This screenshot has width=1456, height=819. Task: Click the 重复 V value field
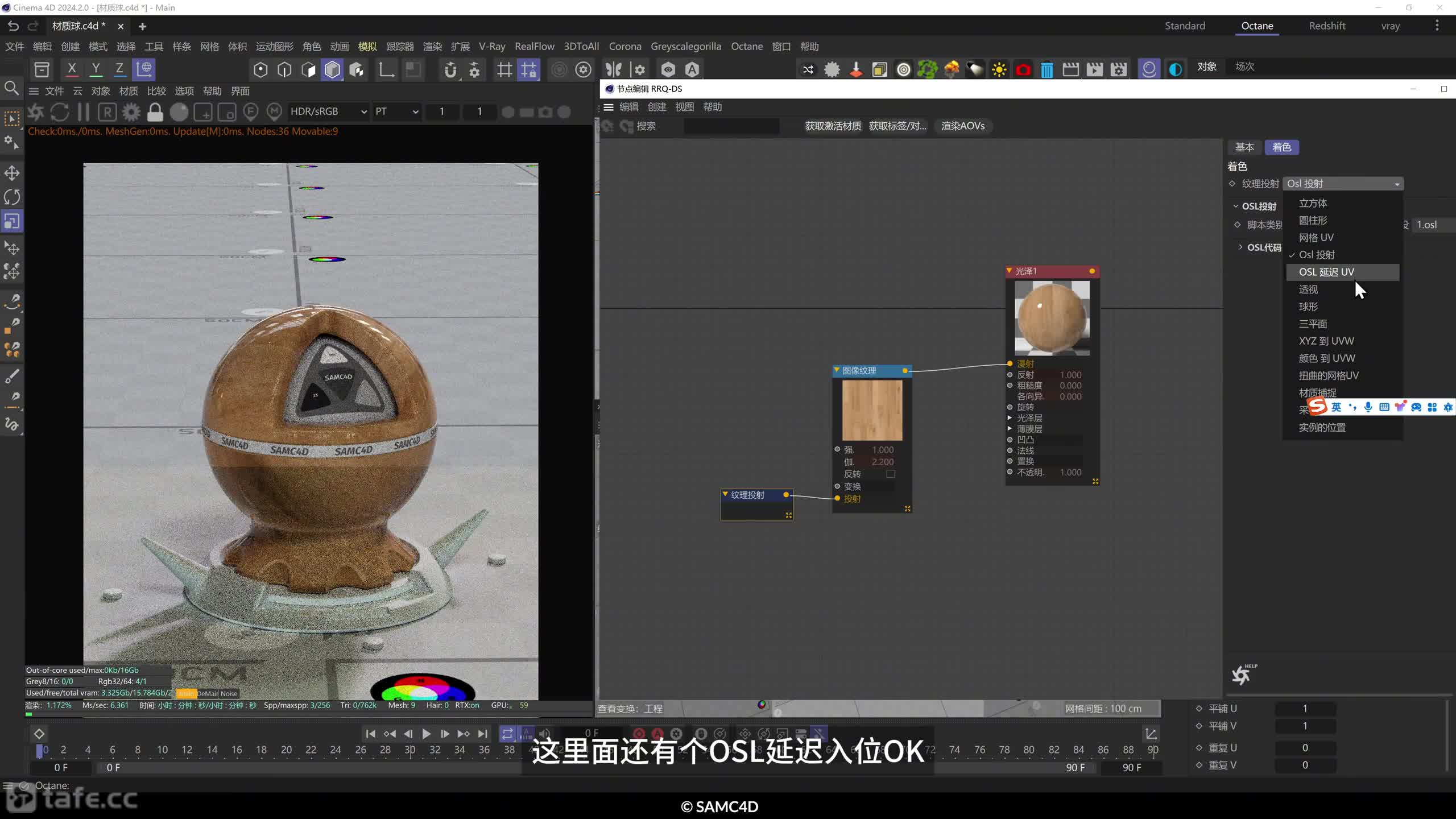(x=1305, y=765)
